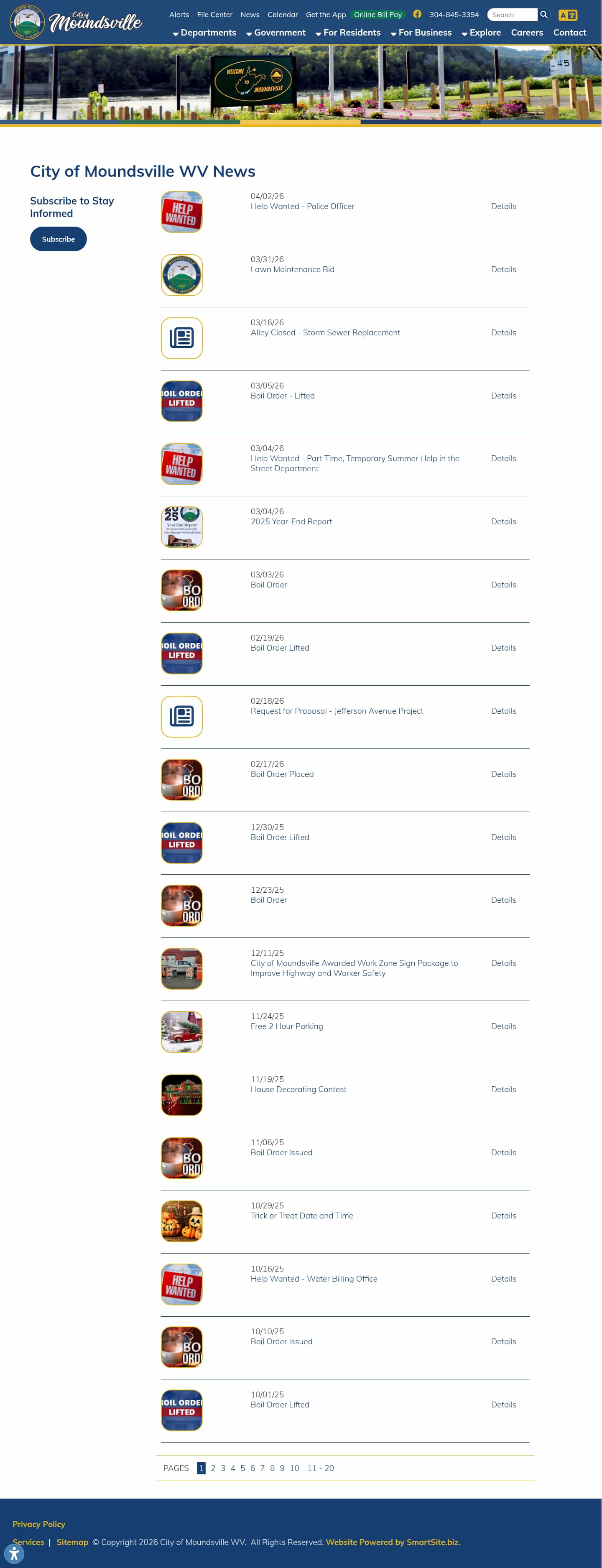Click Request for Proposal newspaper icon
Screen dimensions: 602x1568
coord(181,716)
